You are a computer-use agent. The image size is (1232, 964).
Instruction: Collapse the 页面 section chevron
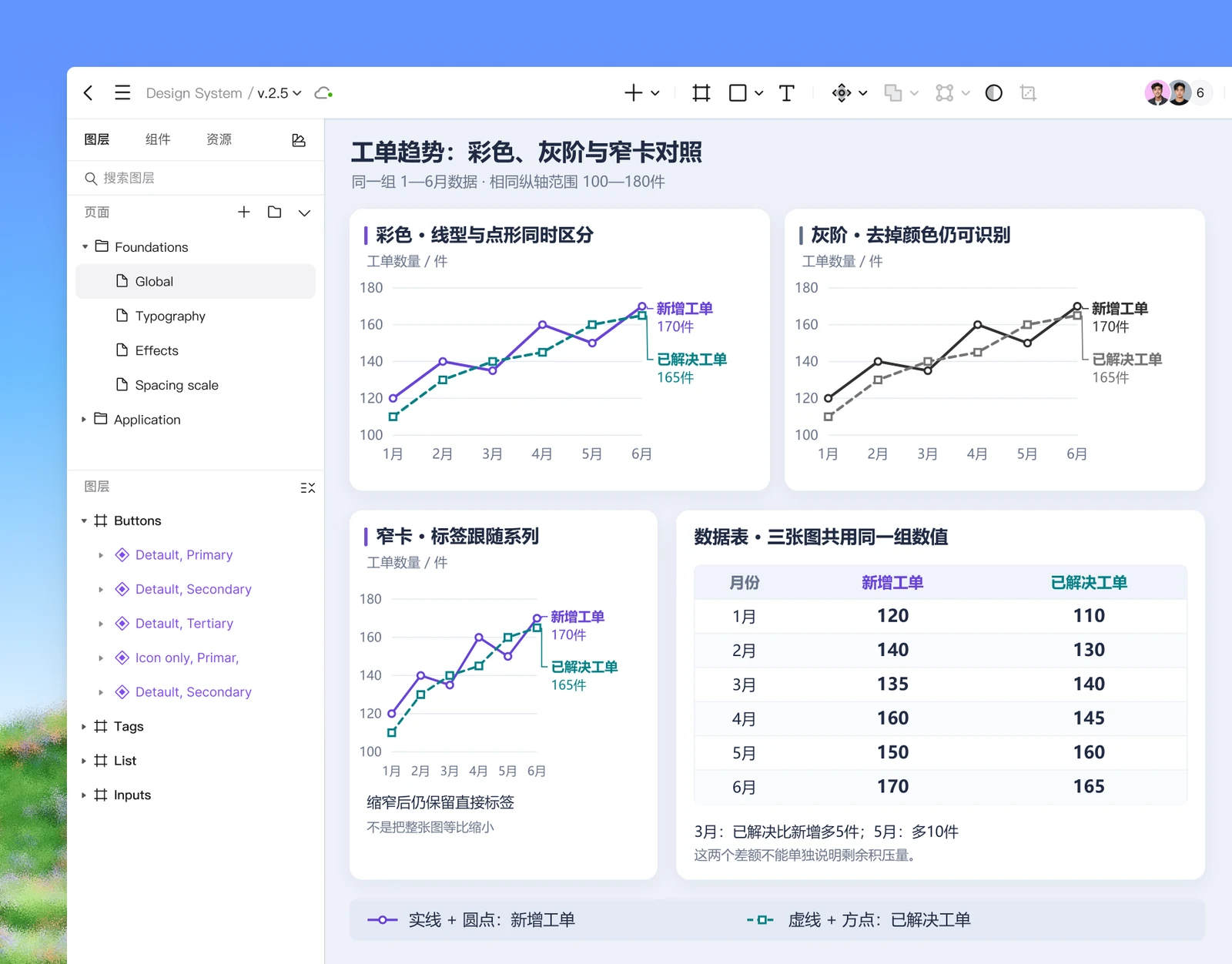305,213
